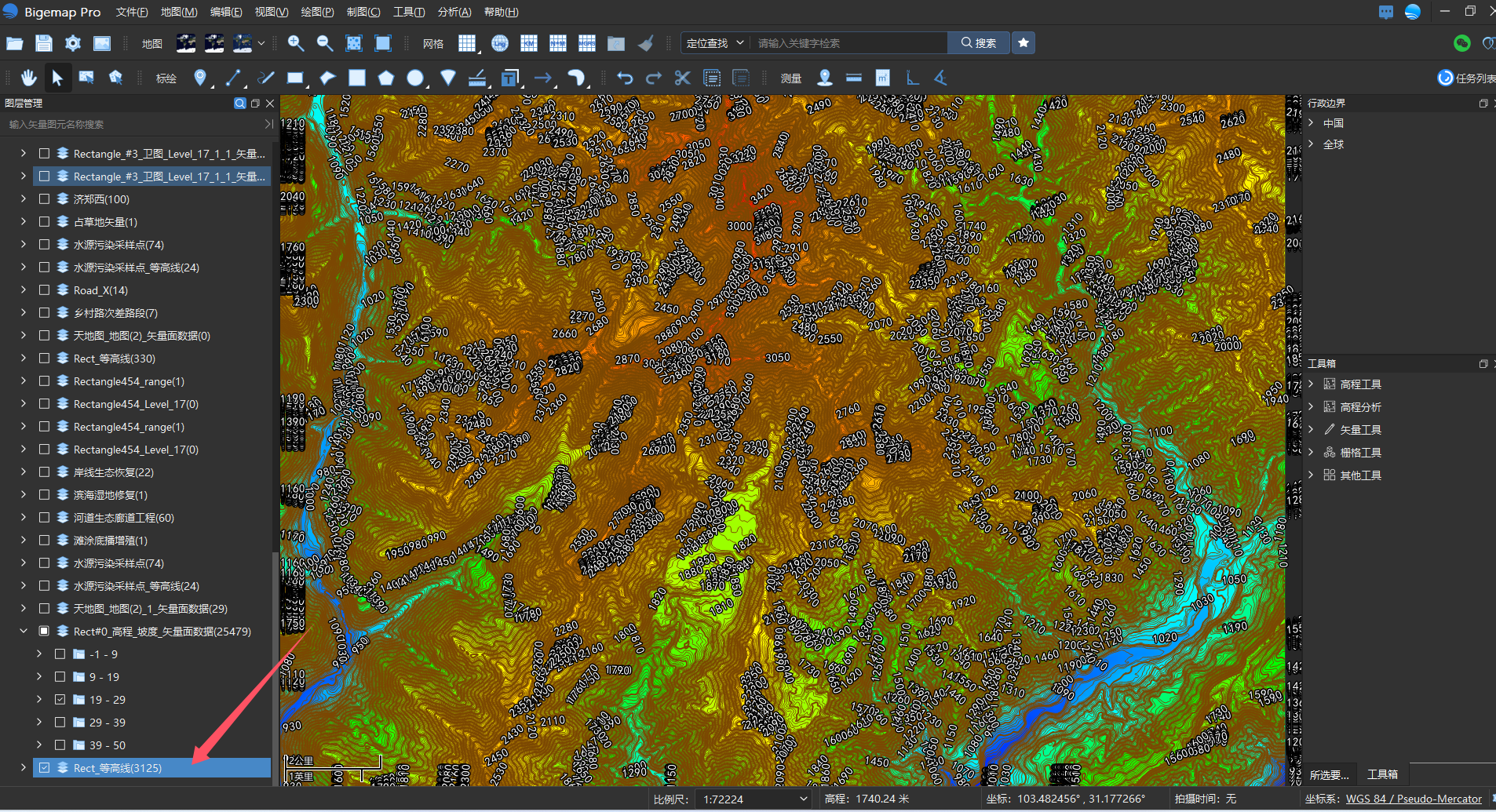Switch to the 工具箱 bottom tab
The width and height of the screenshot is (1496, 812).
point(1382,774)
